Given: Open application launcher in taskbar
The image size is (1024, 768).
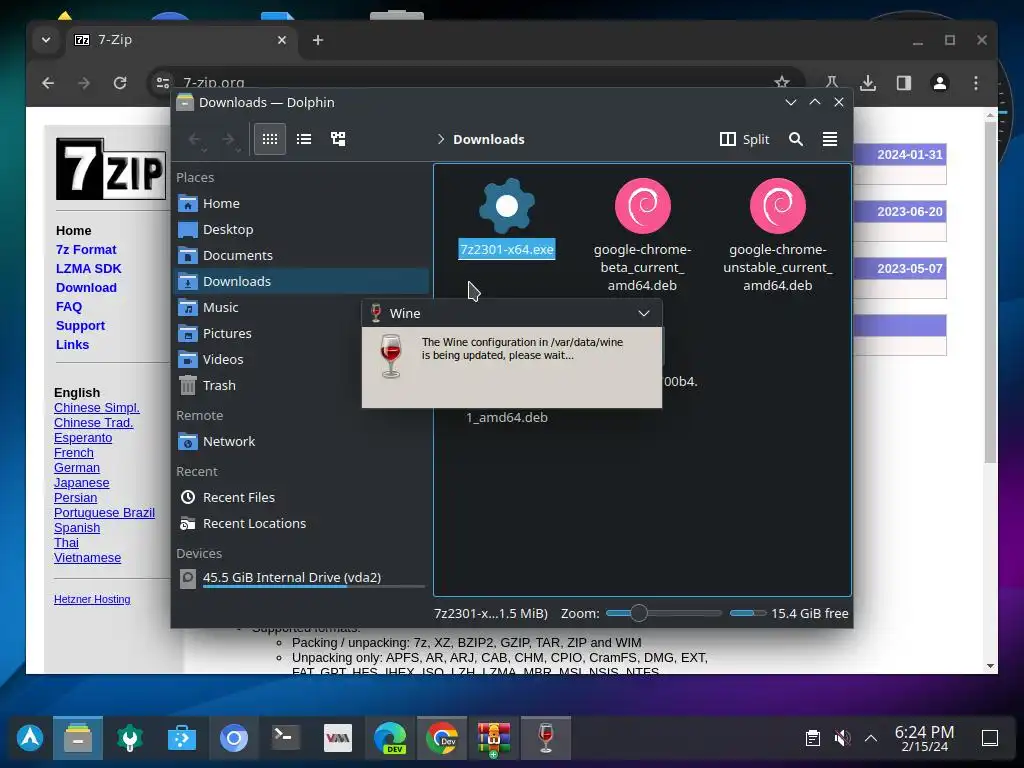Looking at the screenshot, I should click(30, 739).
